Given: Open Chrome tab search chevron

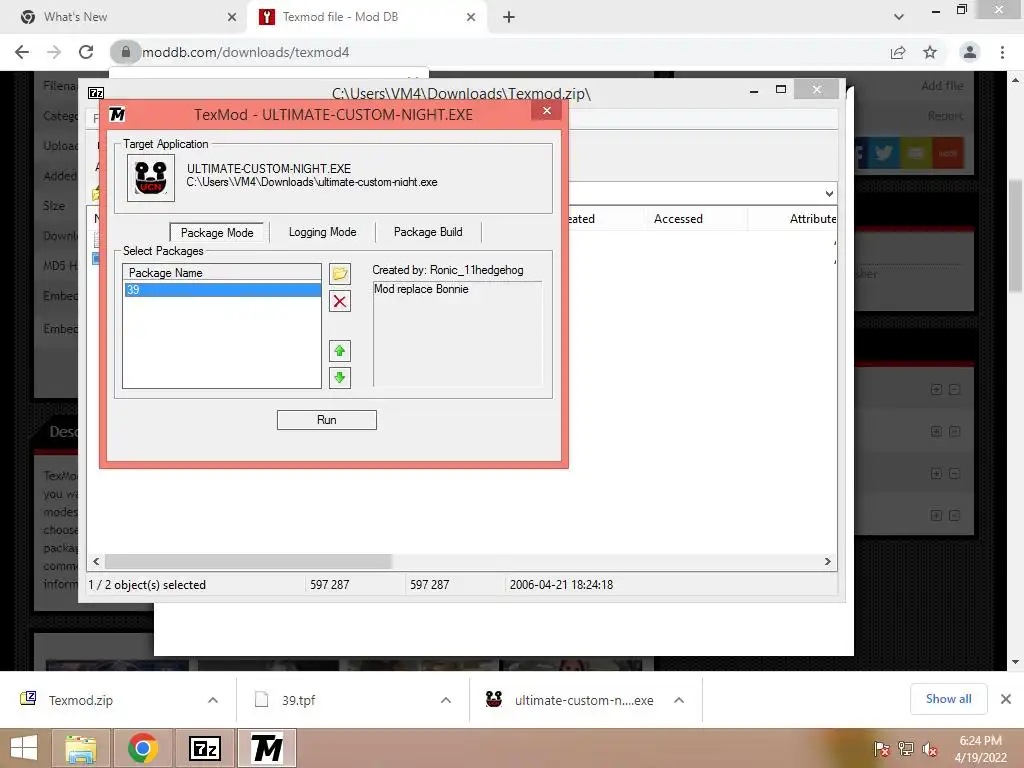Looking at the screenshot, I should click(x=899, y=17).
